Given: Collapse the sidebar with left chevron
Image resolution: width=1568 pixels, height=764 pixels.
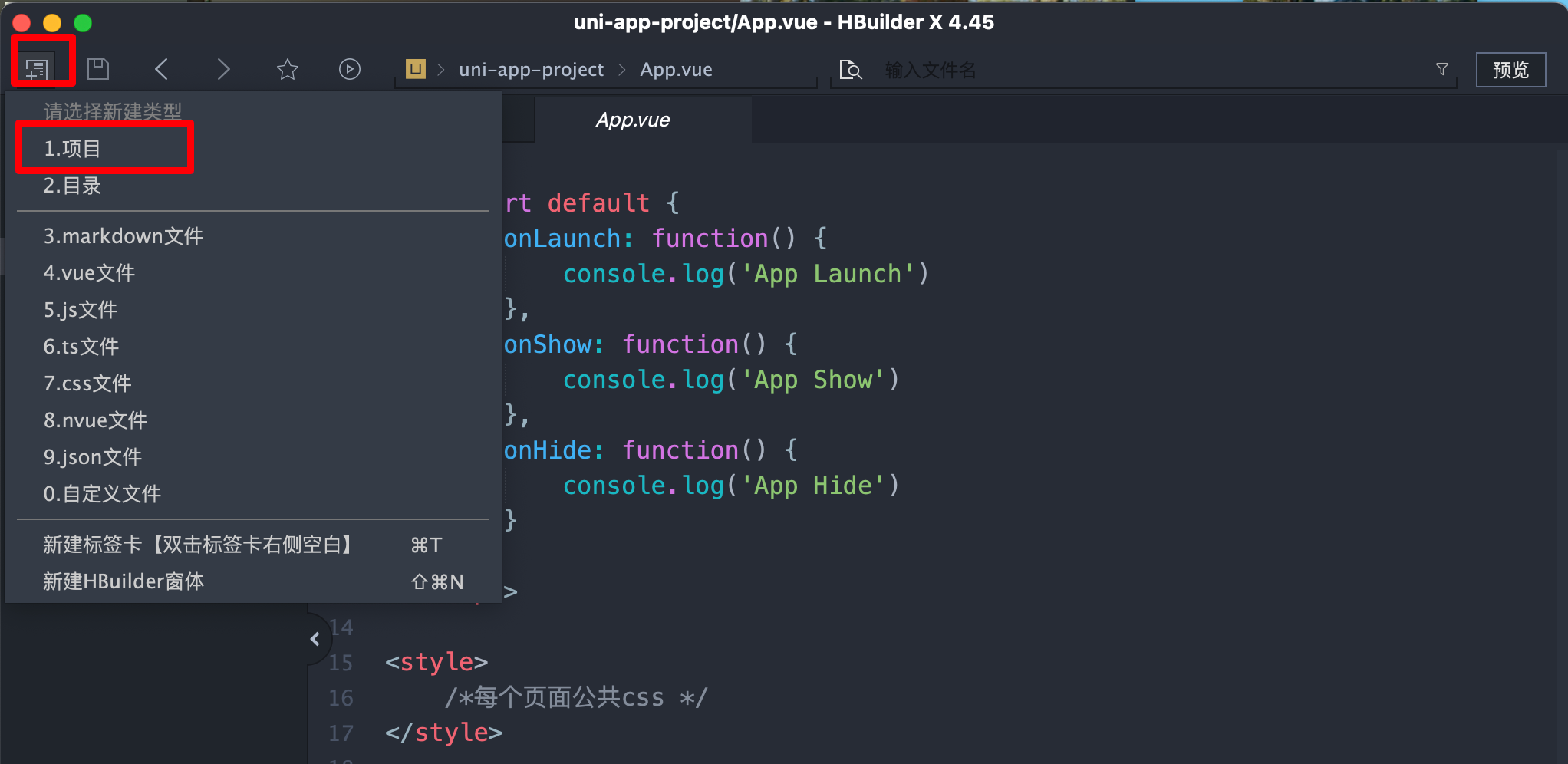Looking at the screenshot, I should pyautogui.click(x=315, y=639).
